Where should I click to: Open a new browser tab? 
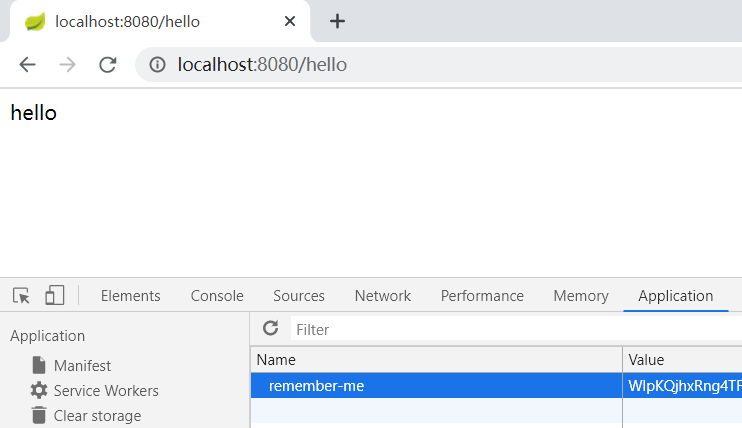click(x=337, y=21)
